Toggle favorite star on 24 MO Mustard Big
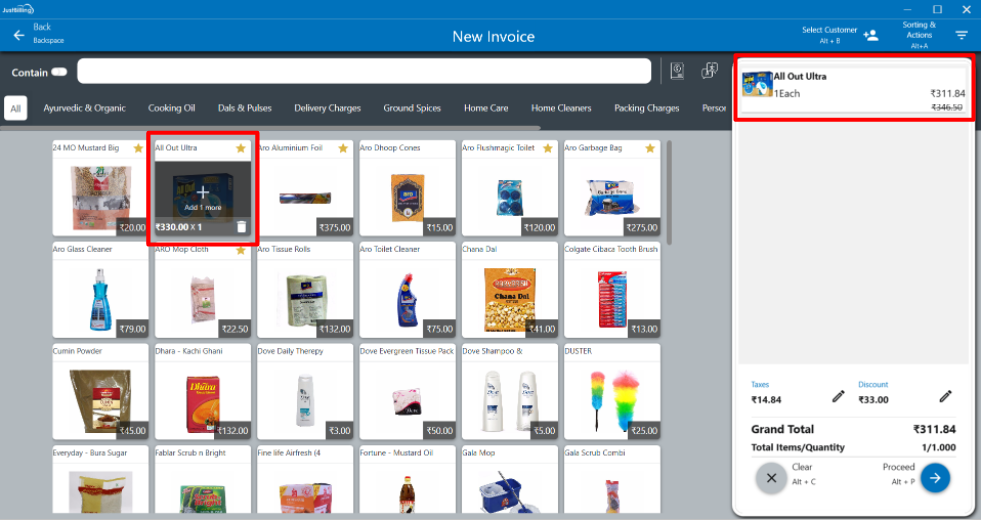Viewport: 982px width, 521px height. (138, 148)
